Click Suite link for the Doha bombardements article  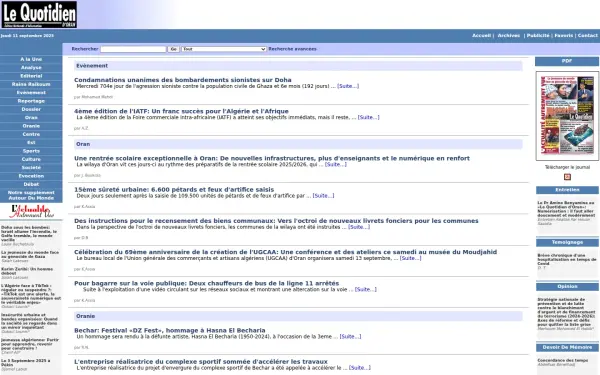(348, 86)
